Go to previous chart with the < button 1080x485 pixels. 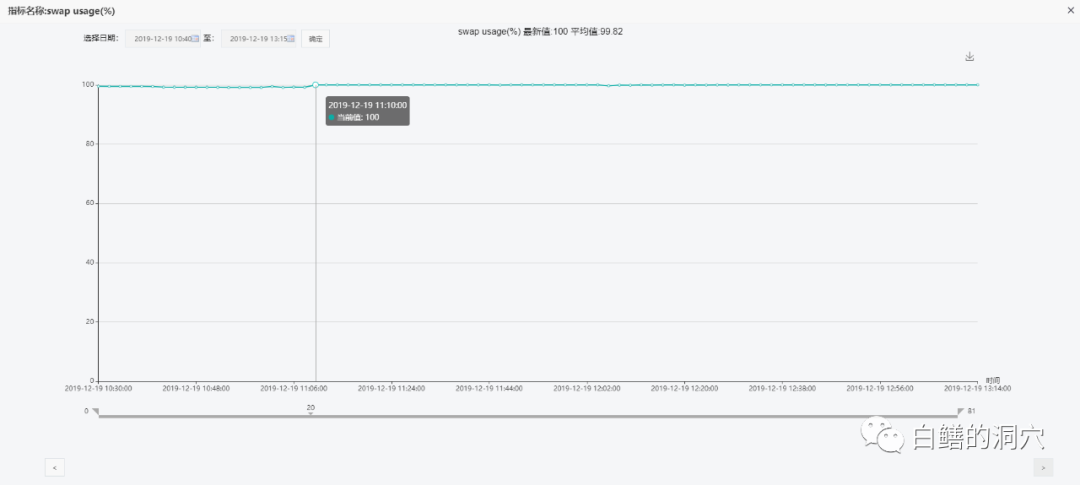[54, 467]
